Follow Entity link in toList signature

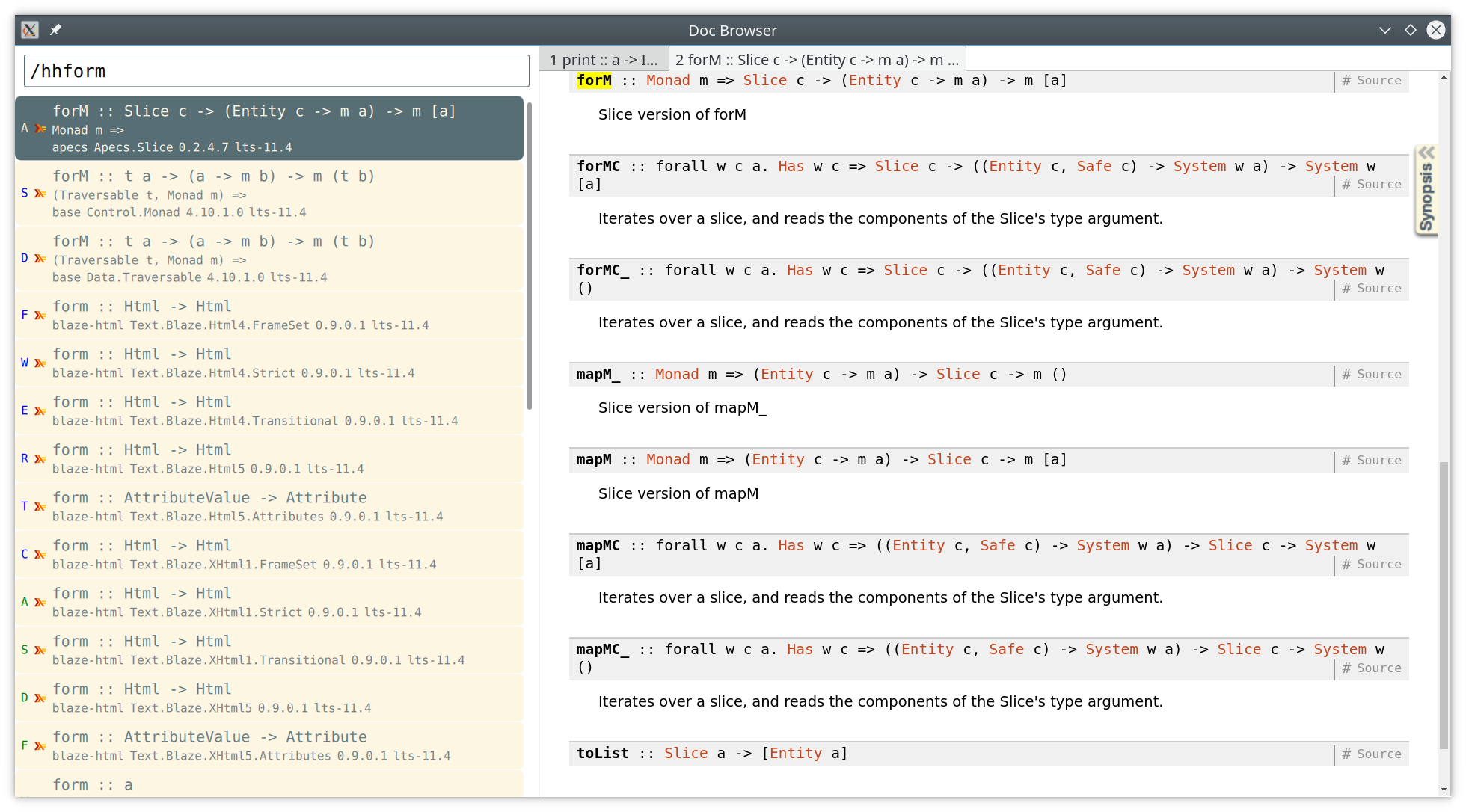[x=796, y=754]
